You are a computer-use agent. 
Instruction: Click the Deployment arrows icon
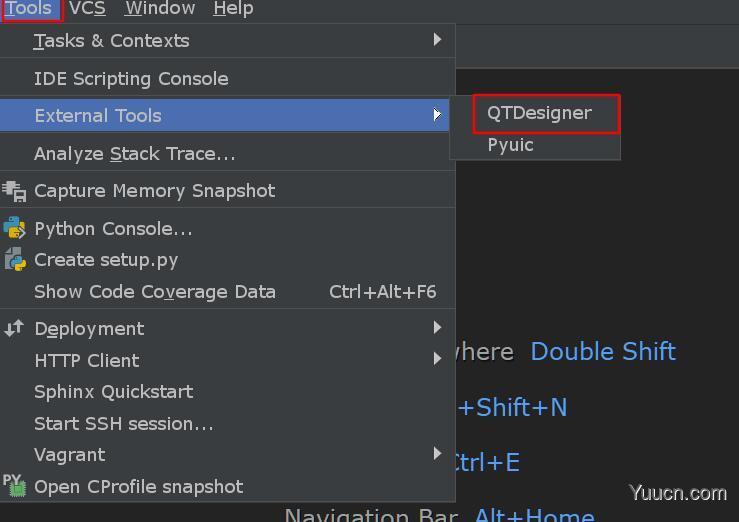point(14,328)
